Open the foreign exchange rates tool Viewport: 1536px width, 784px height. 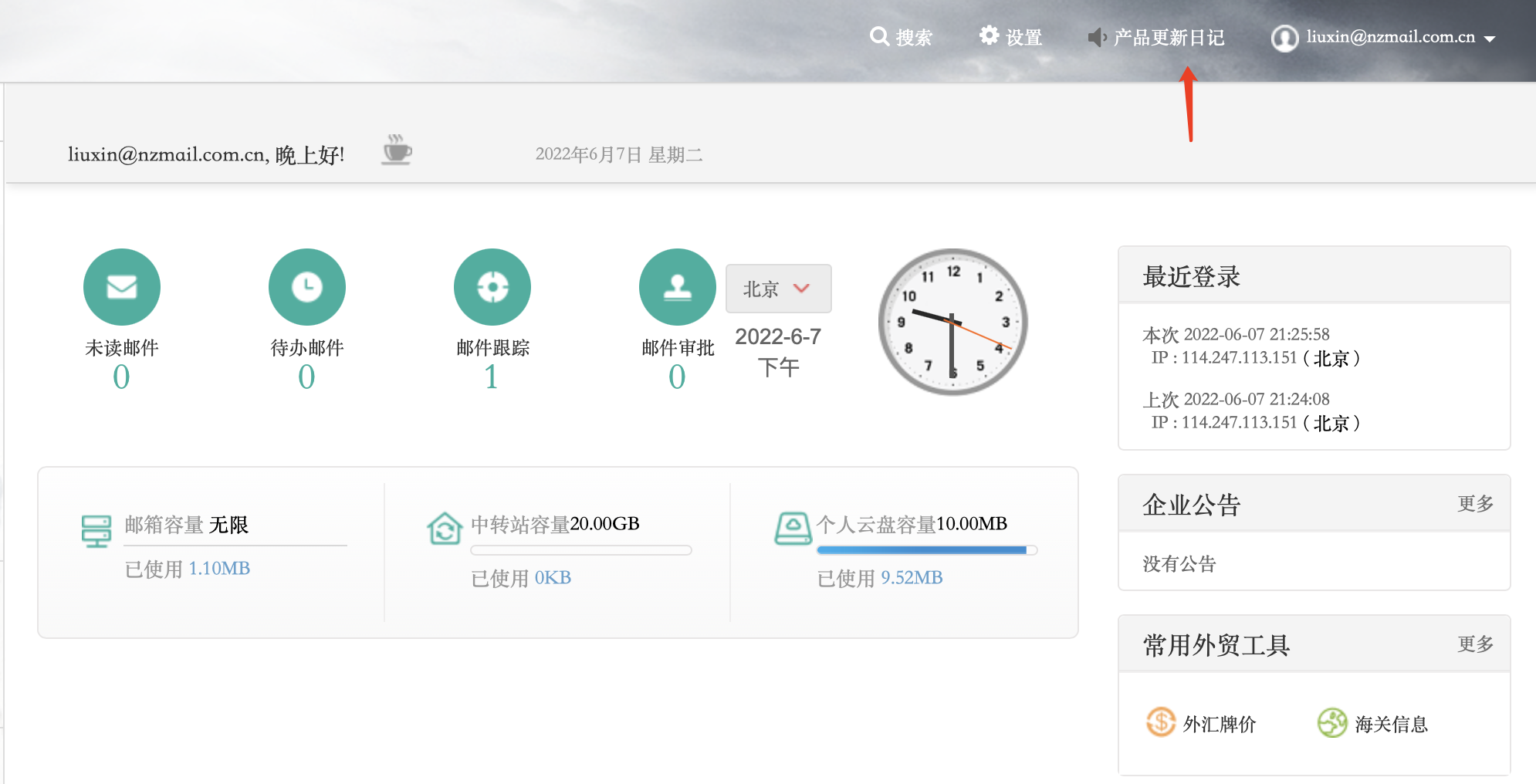(x=1202, y=723)
